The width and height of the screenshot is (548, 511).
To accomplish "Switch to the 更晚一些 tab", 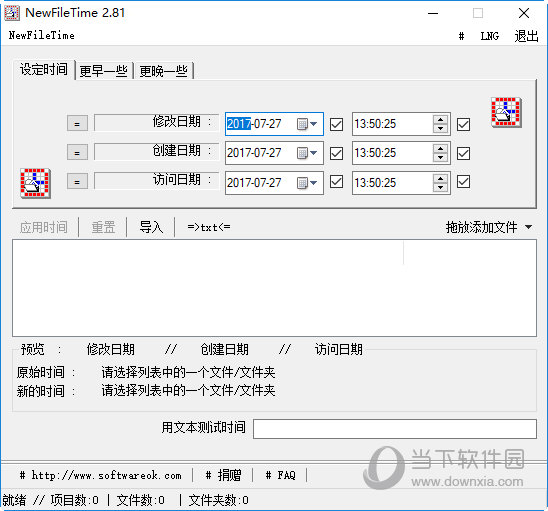I will [164, 71].
